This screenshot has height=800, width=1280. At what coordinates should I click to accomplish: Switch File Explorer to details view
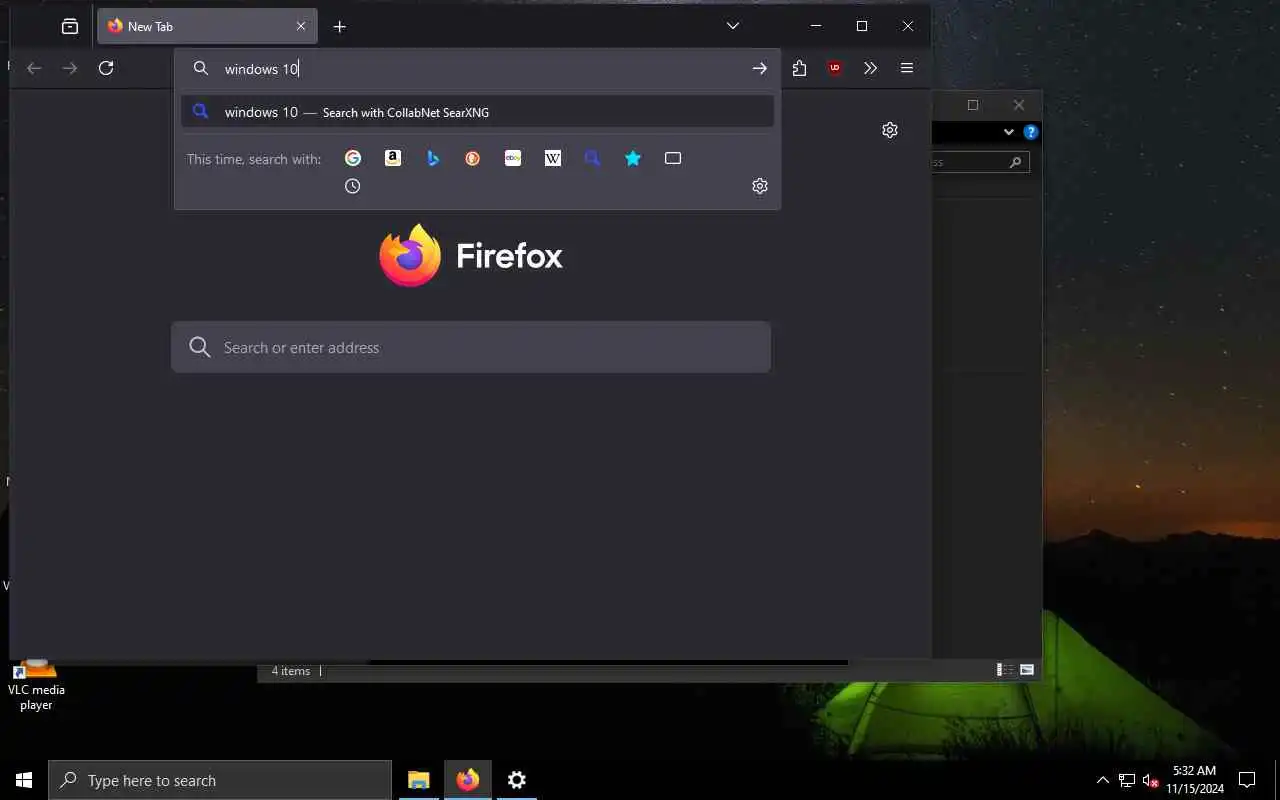(x=1005, y=670)
